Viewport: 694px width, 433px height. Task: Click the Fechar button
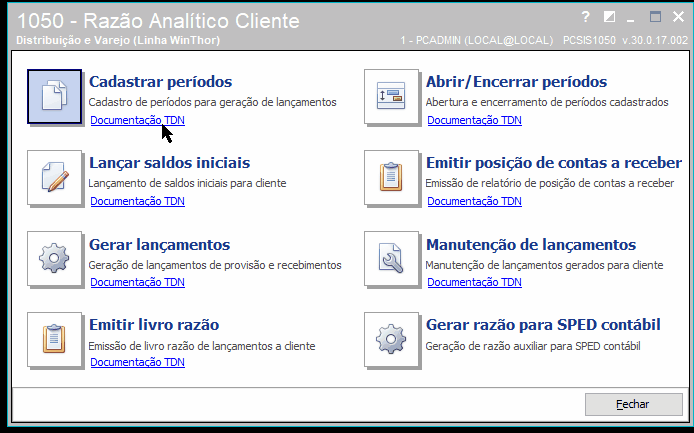[633, 404]
